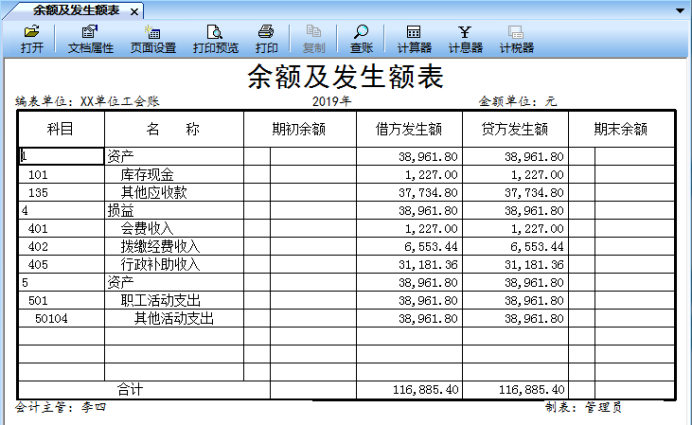This screenshot has height=425, width=692.
Task: Click the 借方发生额 column header
Action: 408,129
